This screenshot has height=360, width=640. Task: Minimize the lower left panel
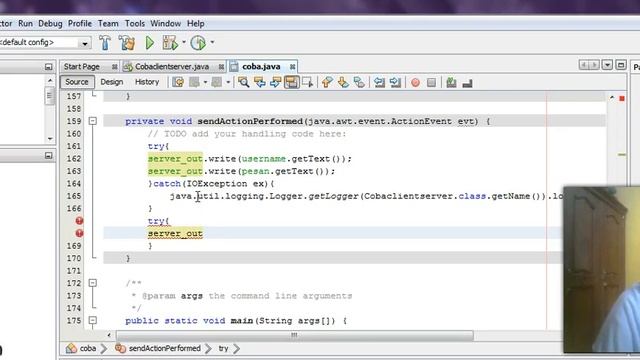pyautogui.click(x=49, y=156)
